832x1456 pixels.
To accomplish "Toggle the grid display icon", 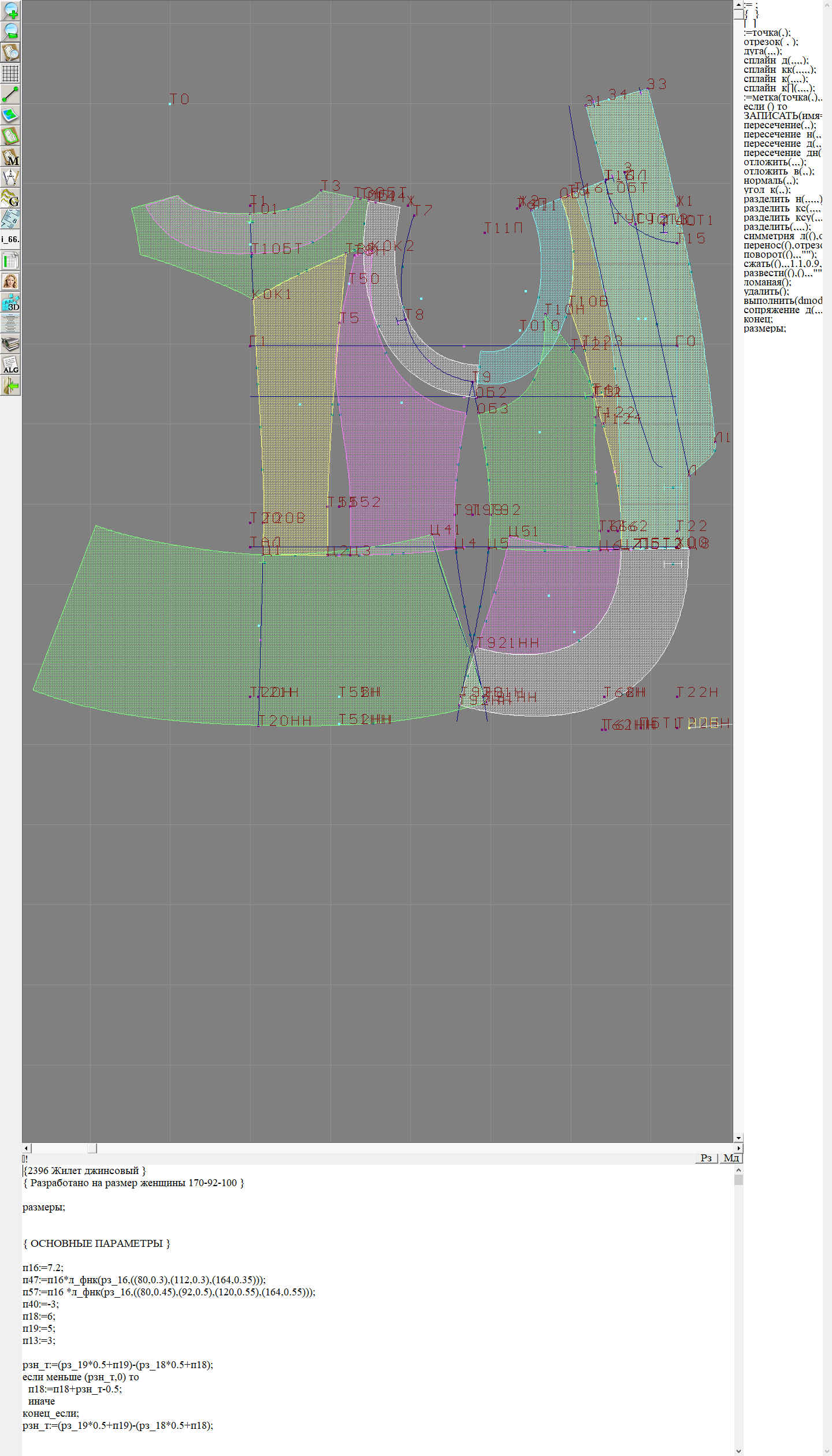I will click(x=10, y=73).
